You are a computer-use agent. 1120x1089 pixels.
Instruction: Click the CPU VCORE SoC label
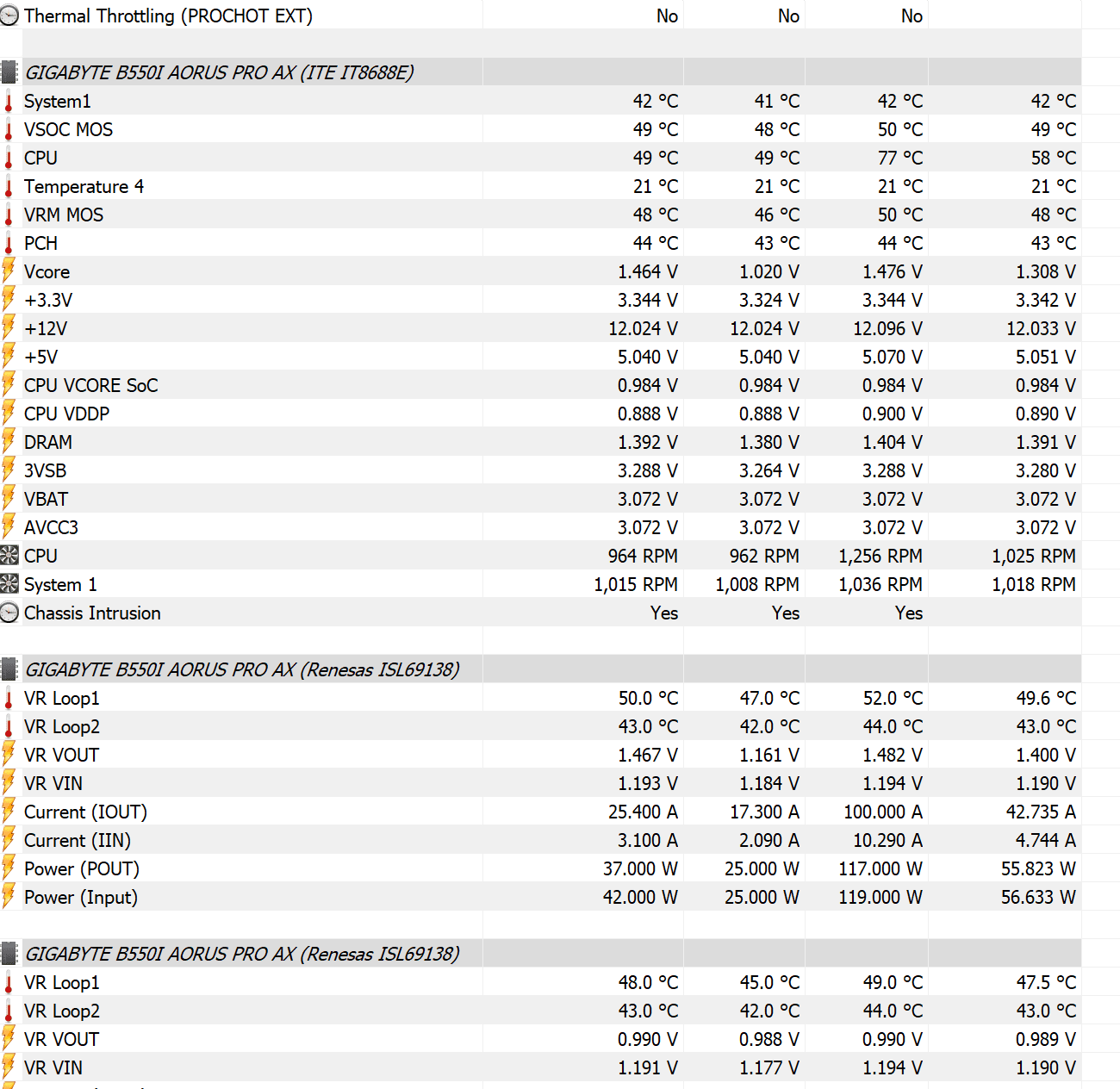91,385
